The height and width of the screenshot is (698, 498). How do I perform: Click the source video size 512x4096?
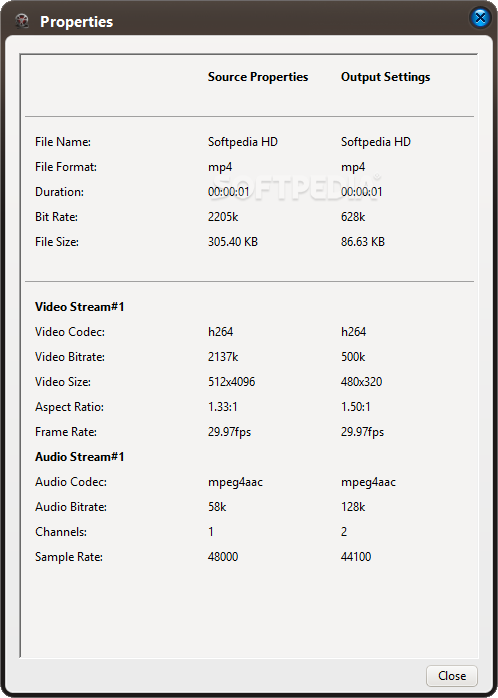coord(231,381)
